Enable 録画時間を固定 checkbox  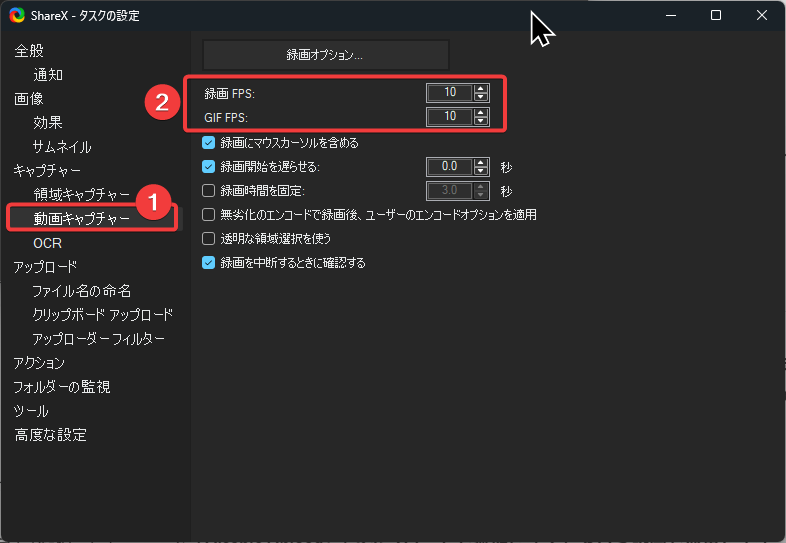(x=209, y=191)
